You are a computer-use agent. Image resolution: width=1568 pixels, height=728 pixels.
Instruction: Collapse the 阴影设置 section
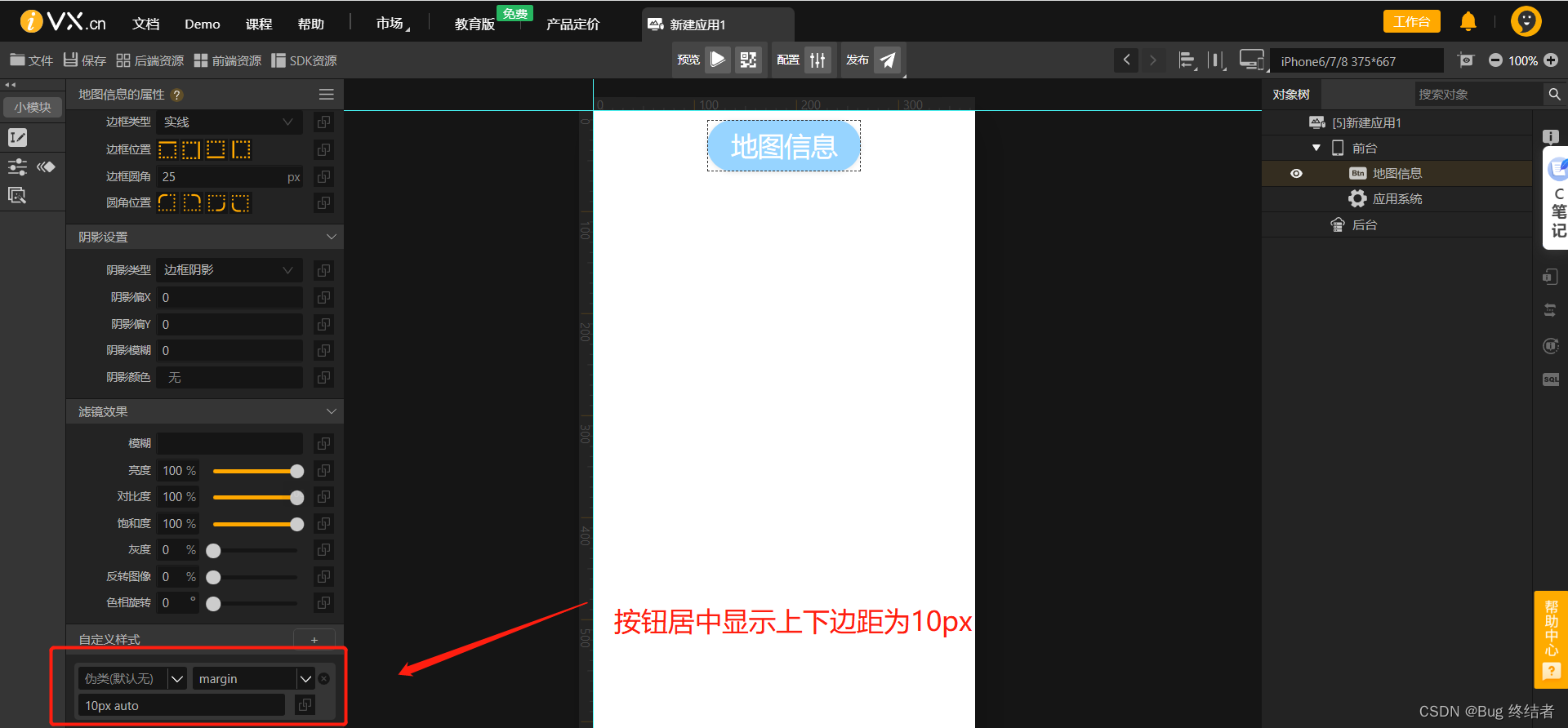331,237
